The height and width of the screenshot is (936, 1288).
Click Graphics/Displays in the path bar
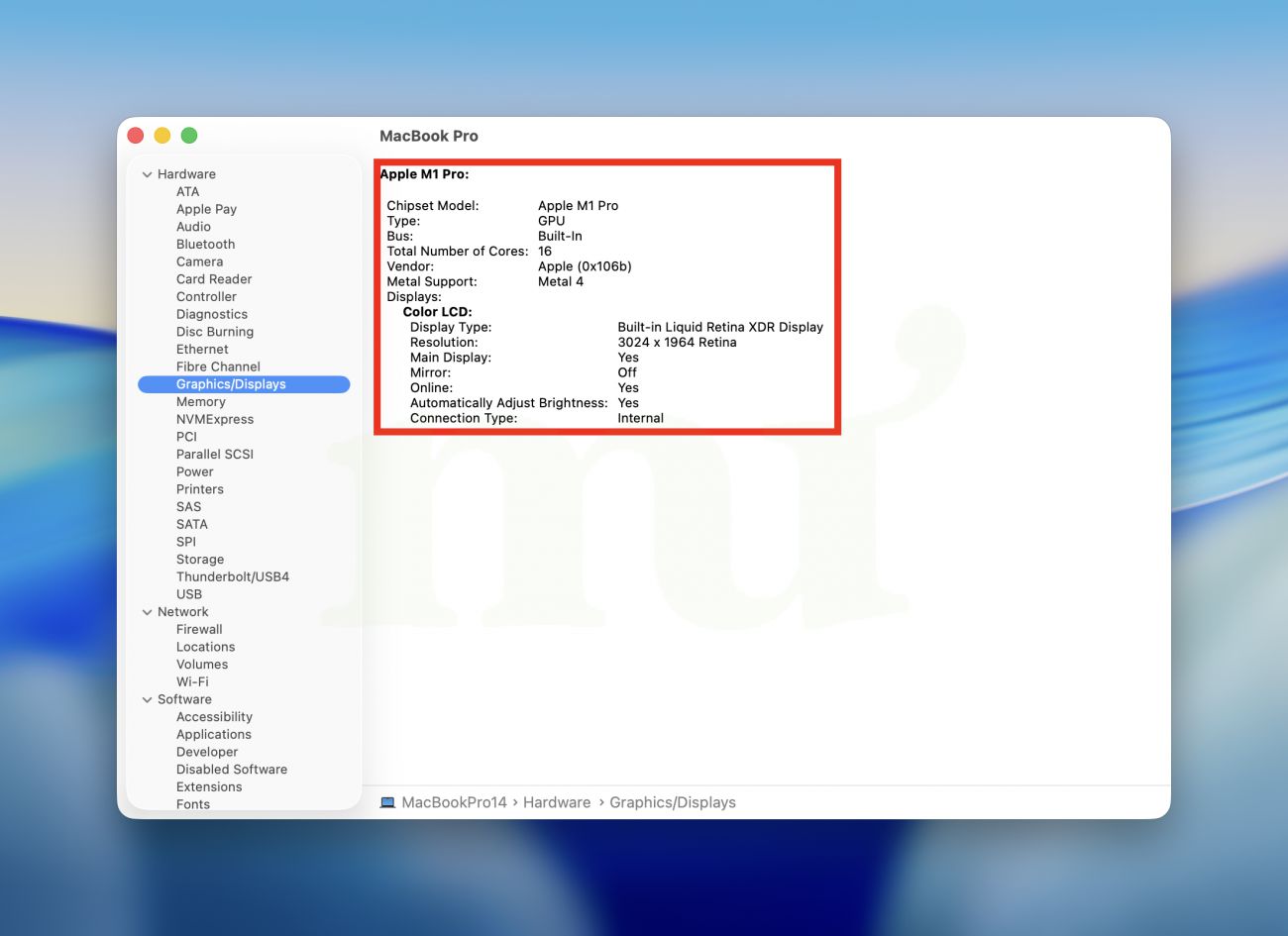coord(673,802)
